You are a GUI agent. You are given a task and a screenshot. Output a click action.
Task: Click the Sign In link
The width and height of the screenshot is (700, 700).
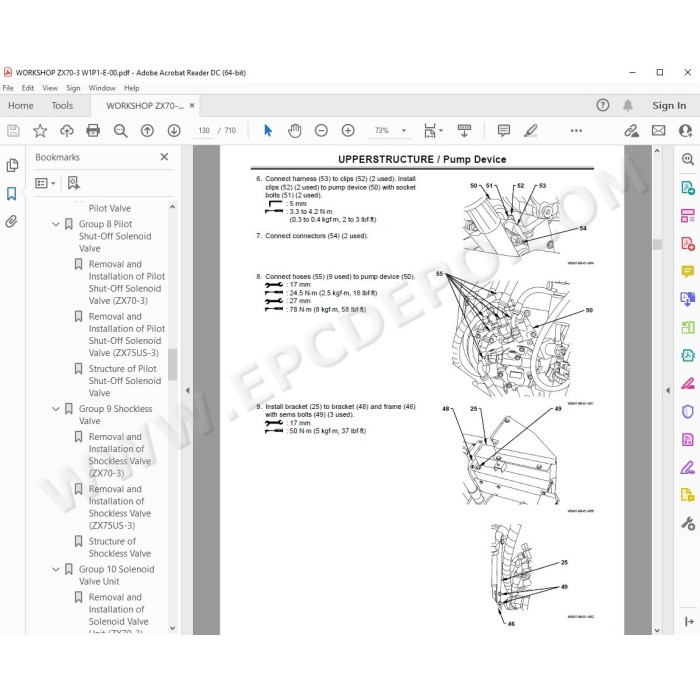coord(669,105)
